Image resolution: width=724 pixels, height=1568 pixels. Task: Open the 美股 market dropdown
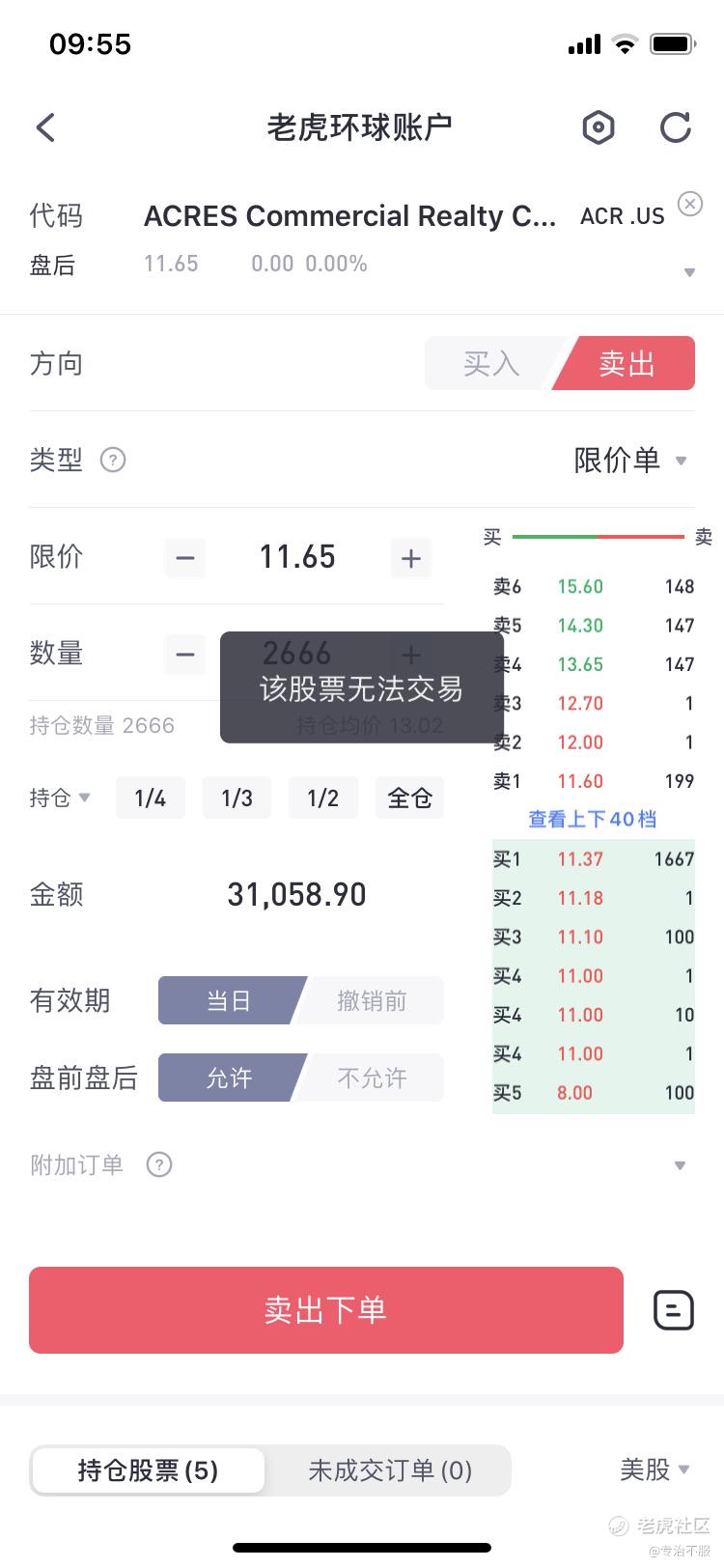[x=654, y=1470]
